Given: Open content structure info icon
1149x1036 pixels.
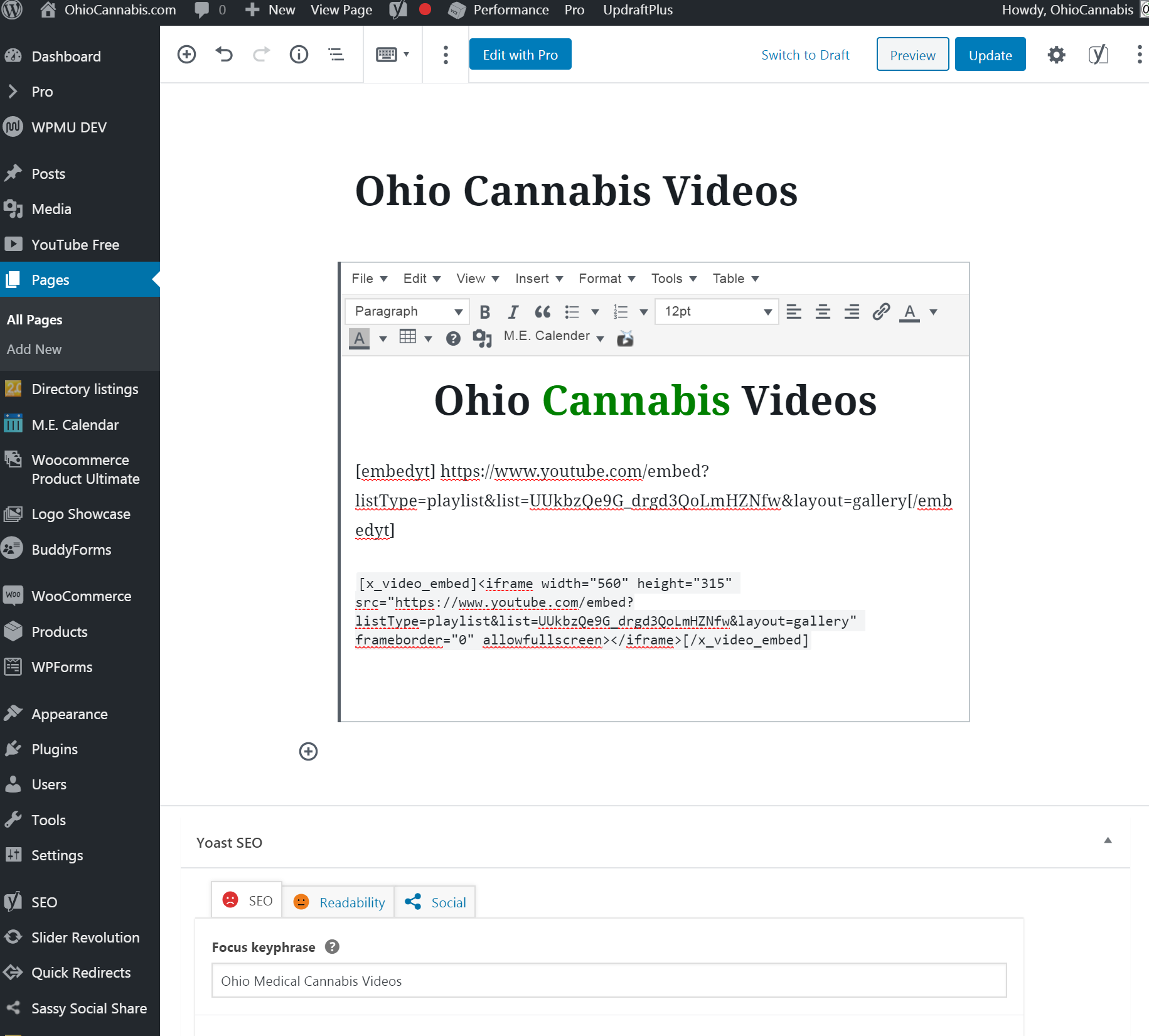Looking at the screenshot, I should (x=299, y=55).
